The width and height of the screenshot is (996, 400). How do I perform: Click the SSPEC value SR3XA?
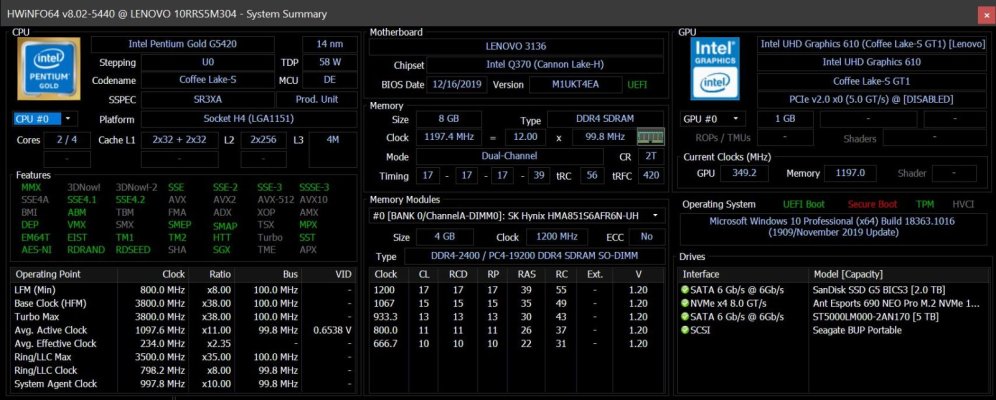coord(208,100)
